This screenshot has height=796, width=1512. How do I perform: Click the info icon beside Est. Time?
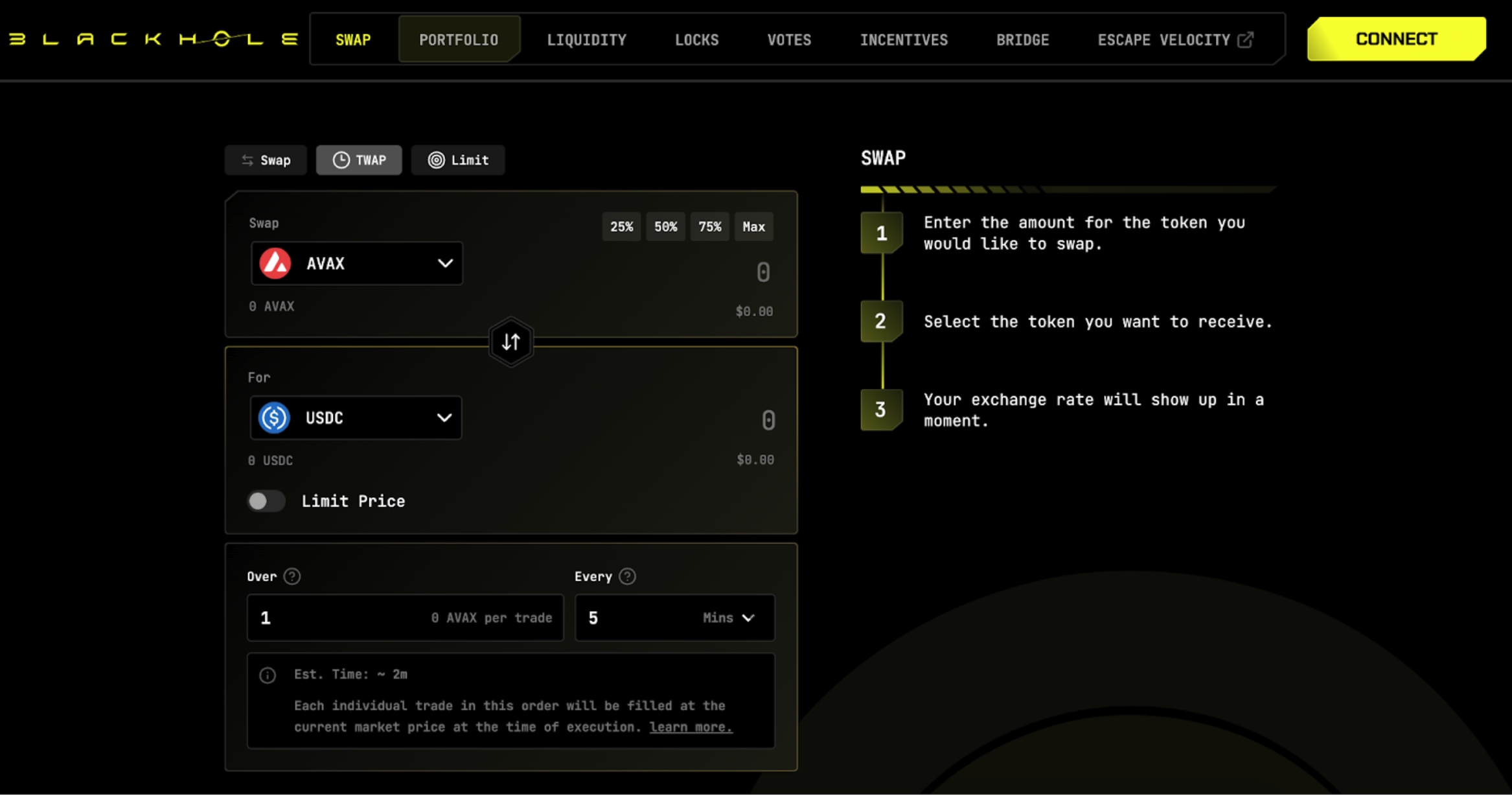click(268, 675)
